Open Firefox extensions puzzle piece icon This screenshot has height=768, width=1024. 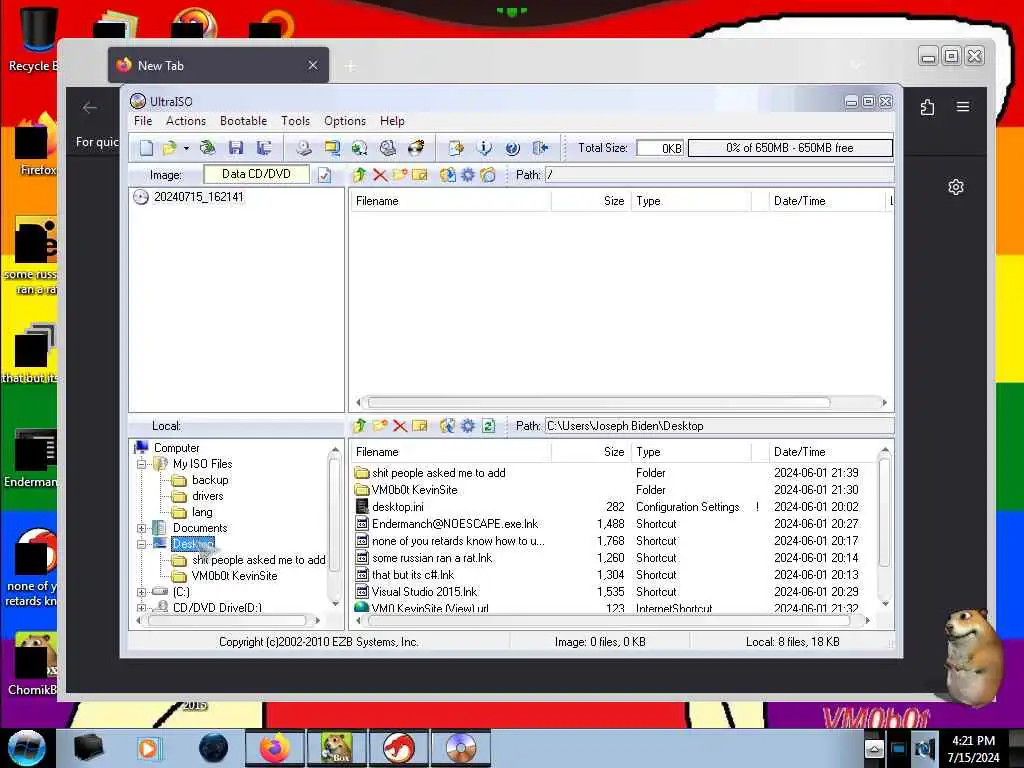(927, 107)
